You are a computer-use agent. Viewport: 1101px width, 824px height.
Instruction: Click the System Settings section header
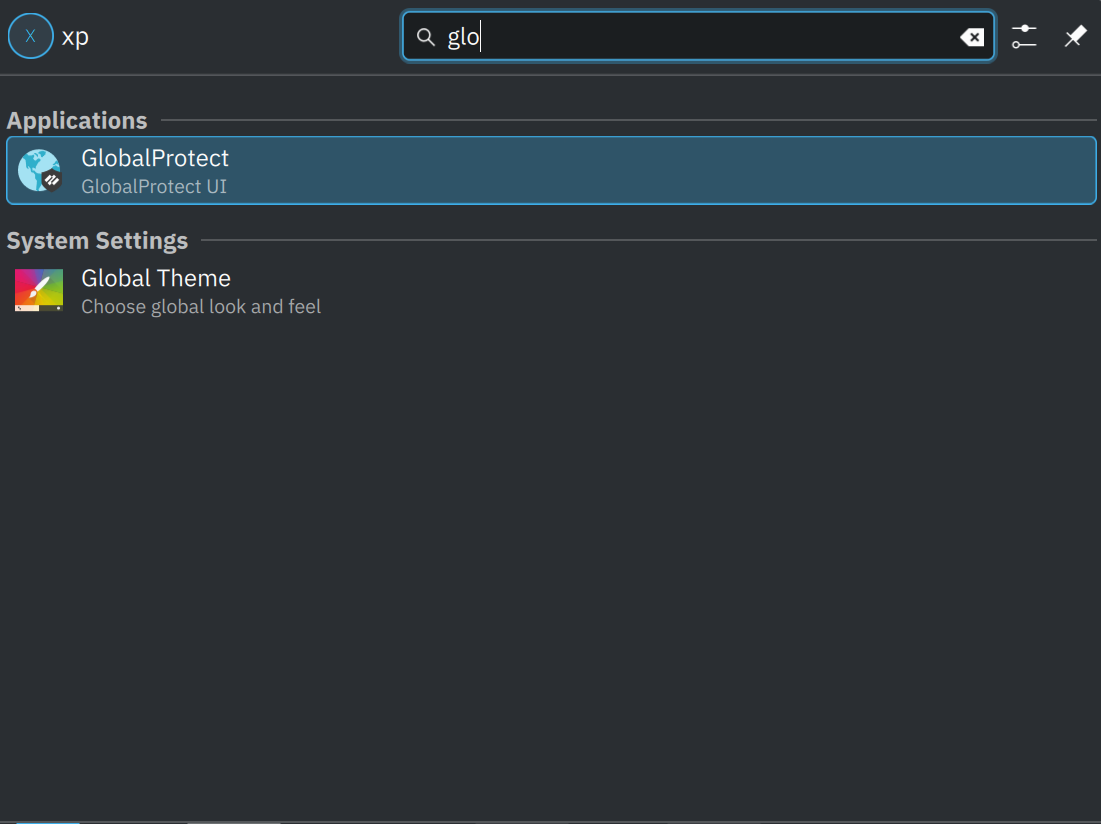point(97,241)
